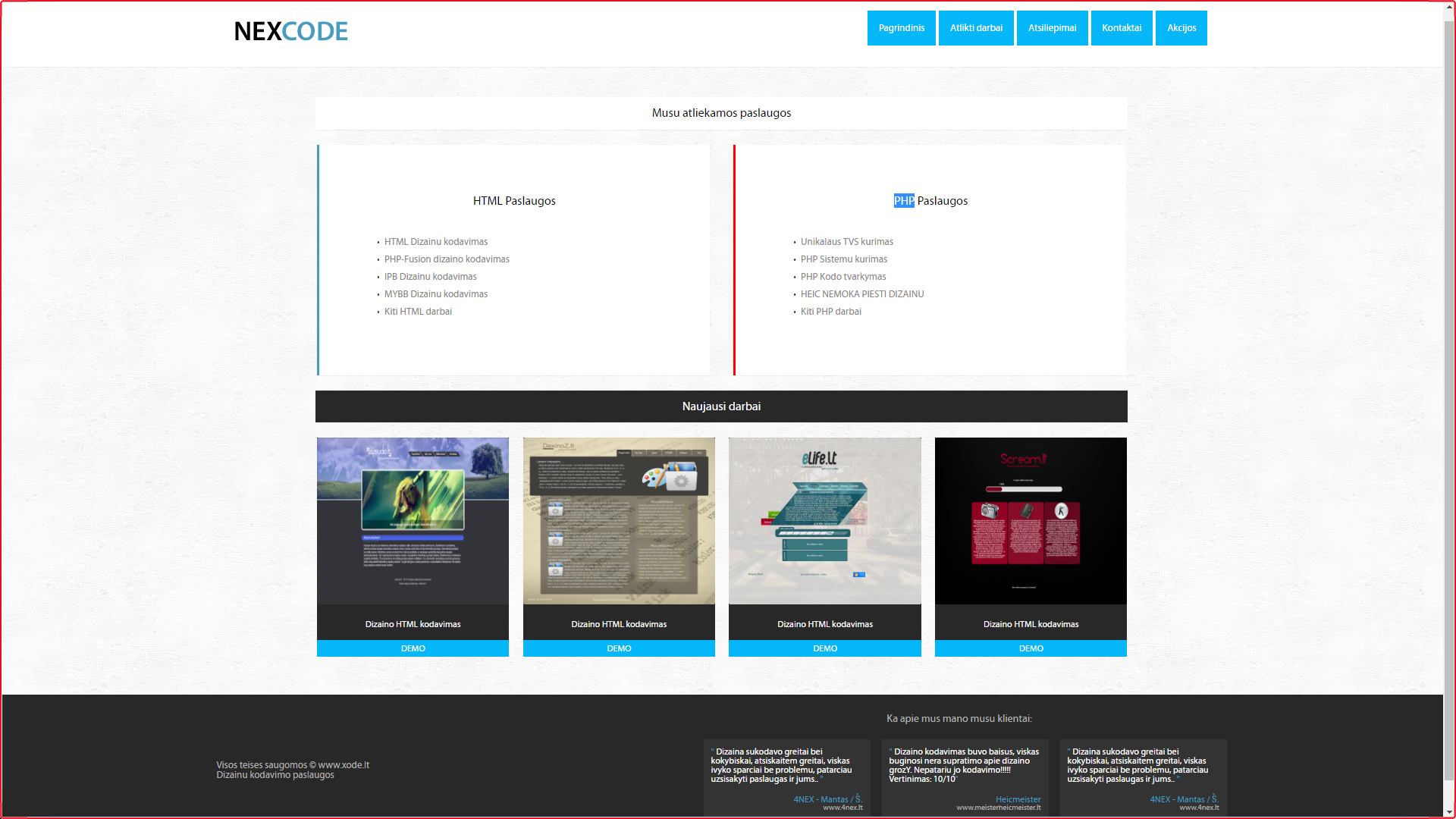Image resolution: width=1456 pixels, height=819 pixels.
Task: Open the DesinoZ.lt design thumbnail
Action: 619,521
